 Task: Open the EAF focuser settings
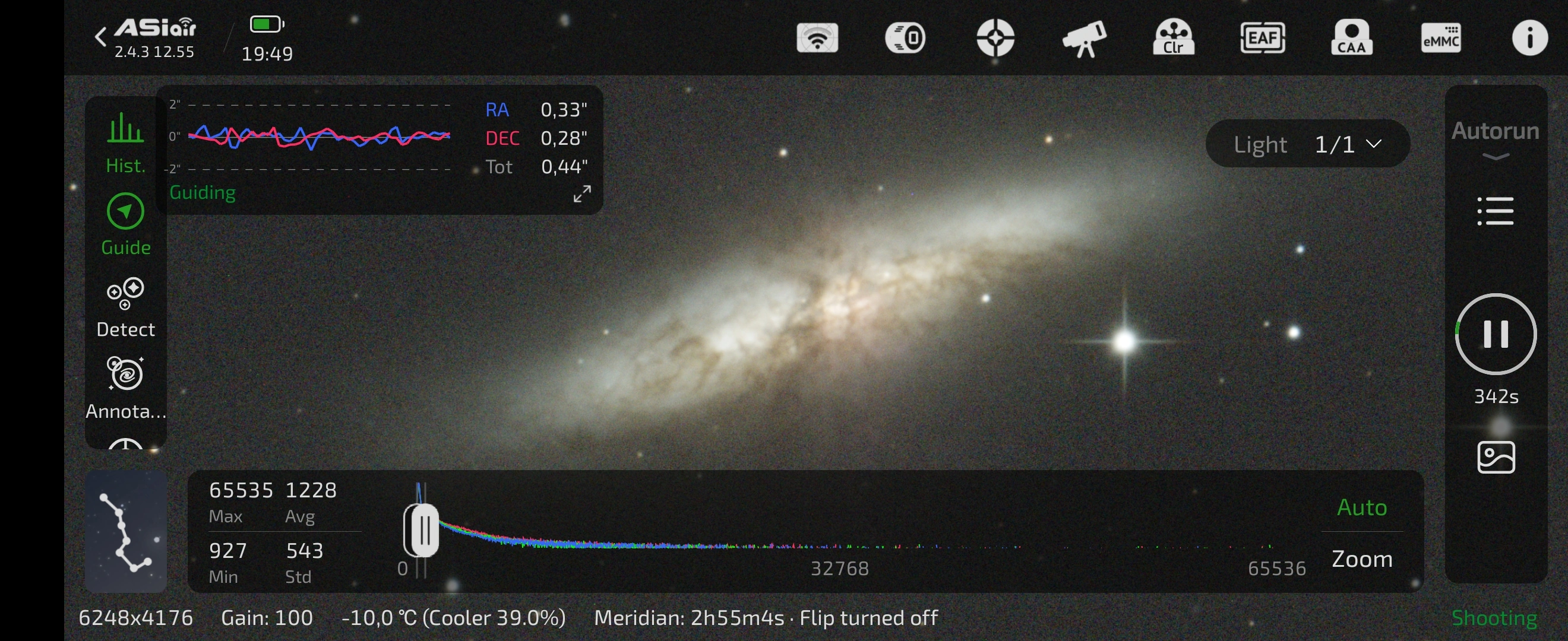click(1263, 38)
